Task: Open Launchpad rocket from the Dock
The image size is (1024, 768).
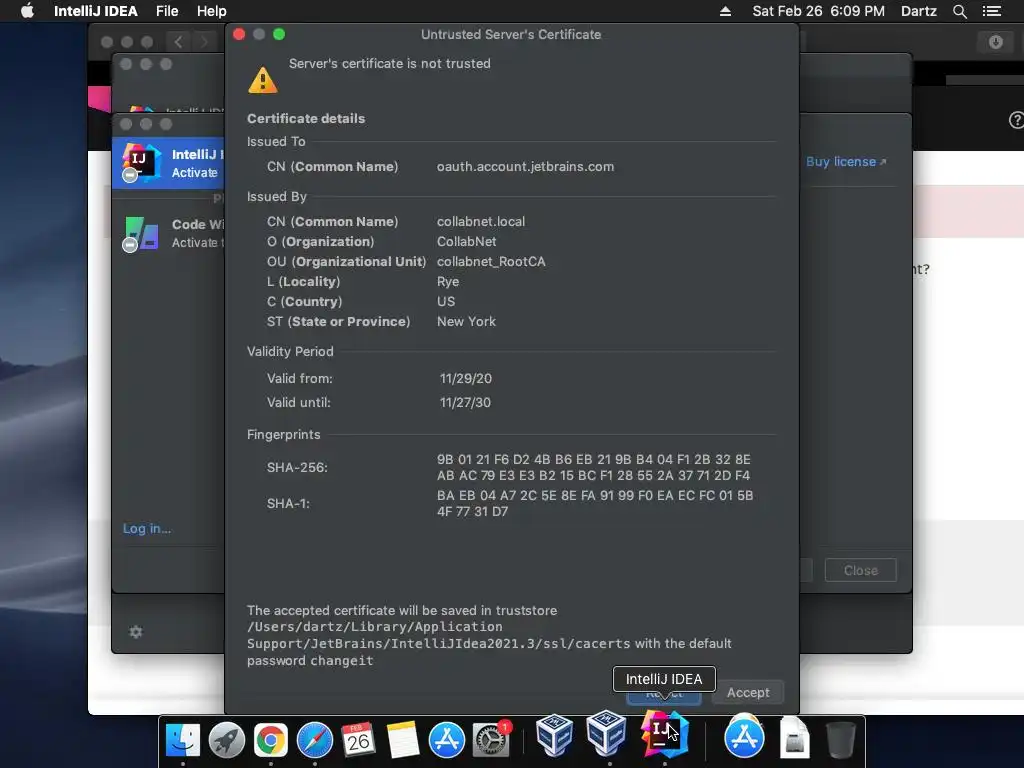Action: click(227, 741)
